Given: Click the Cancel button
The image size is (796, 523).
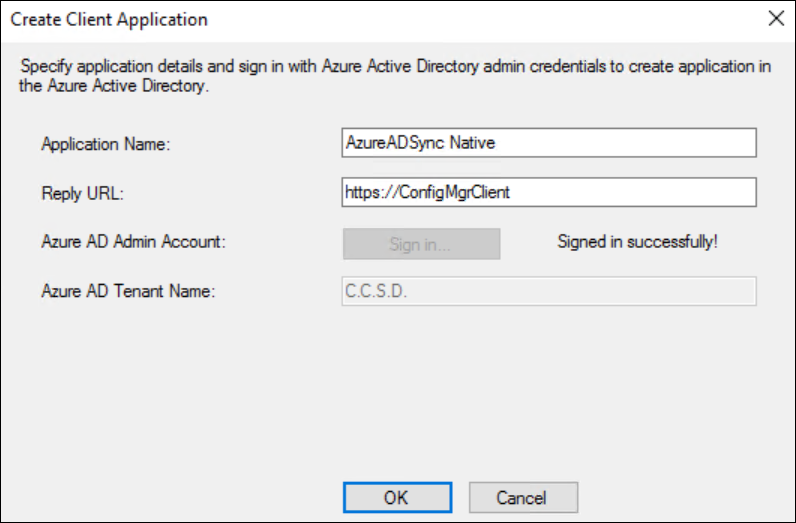Looking at the screenshot, I should tap(523, 497).
